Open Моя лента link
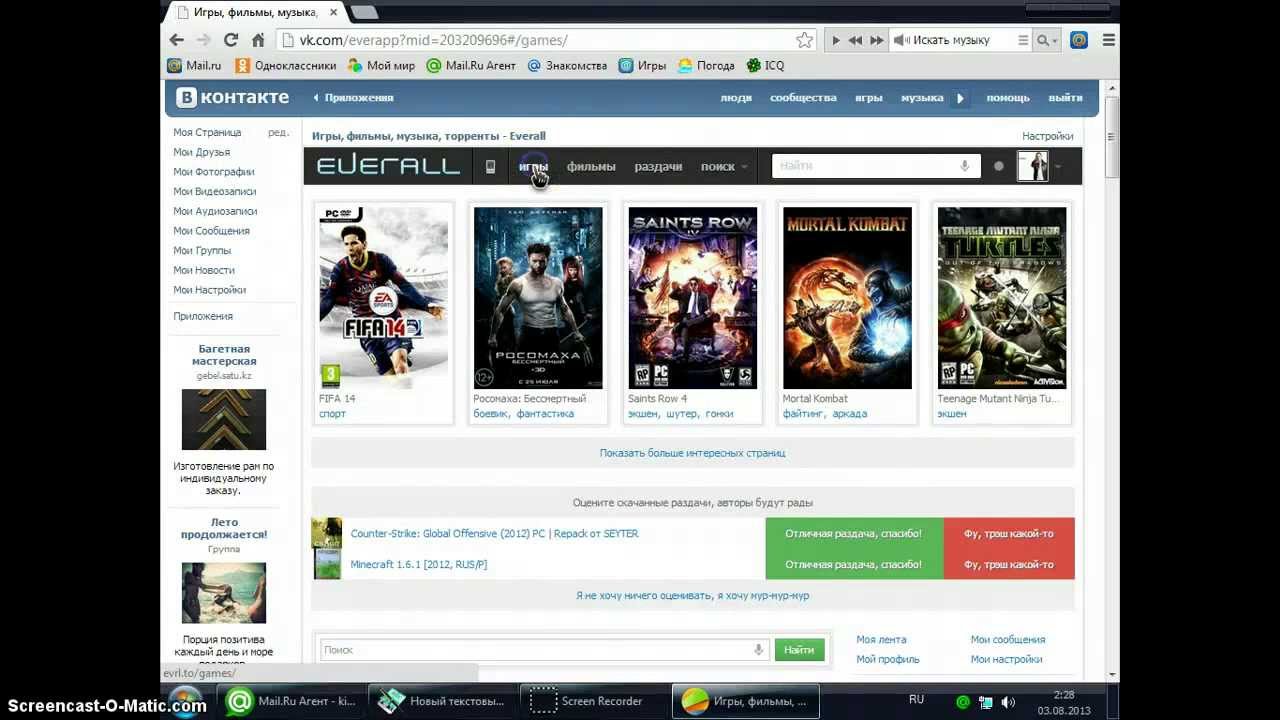 [x=881, y=640]
